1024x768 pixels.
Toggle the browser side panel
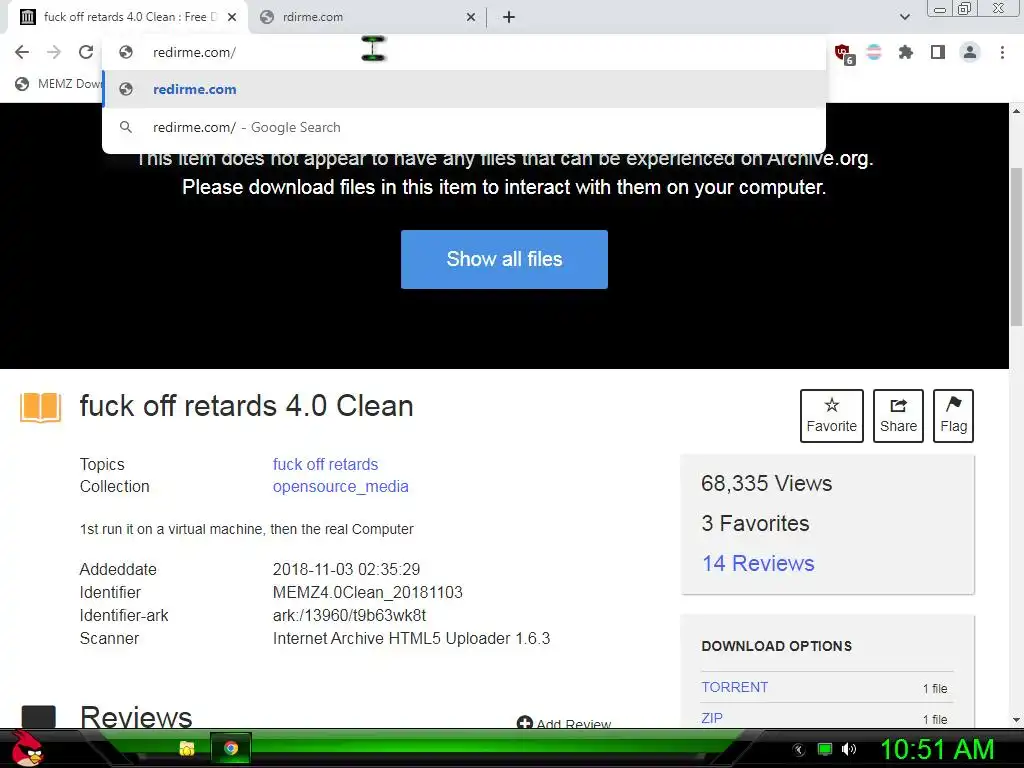click(938, 52)
